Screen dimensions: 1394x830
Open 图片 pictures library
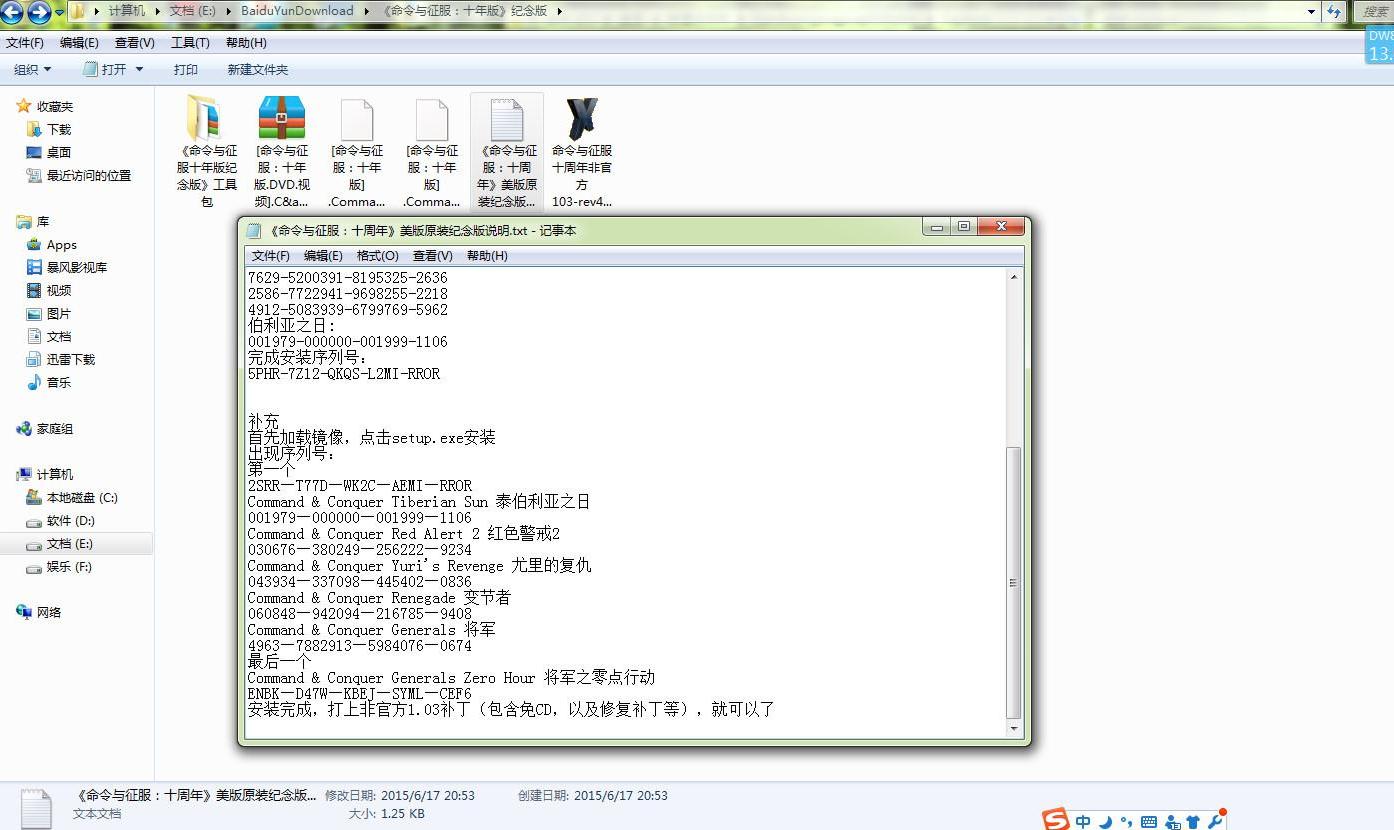pyautogui.click(x=49, y=313)
